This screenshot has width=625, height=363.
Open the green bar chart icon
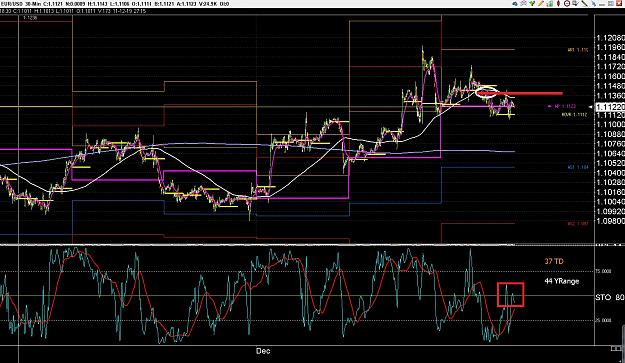point(550,4)
